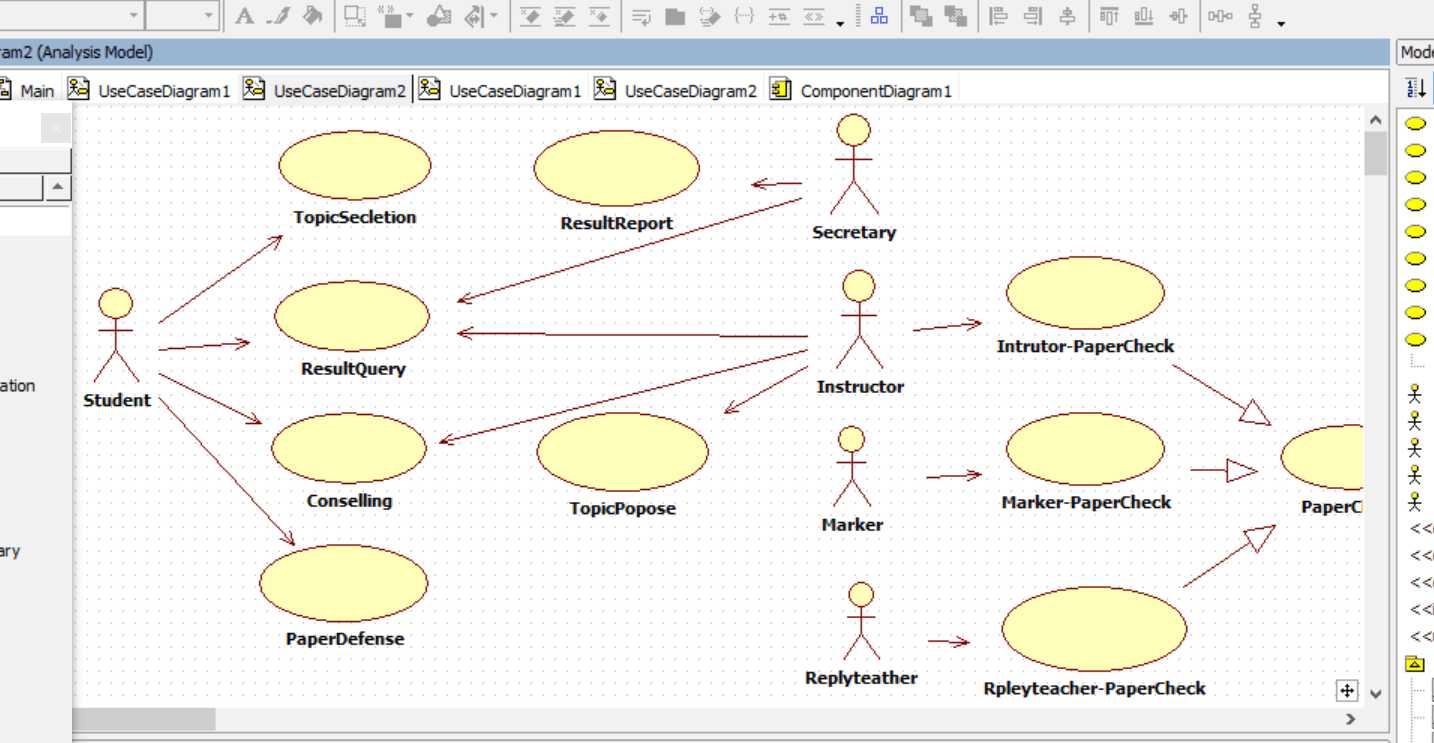Screen dimensions: 1434x743
Task: Toggle the Word Wrap toolbar button
Action: [x=642, y=16]
